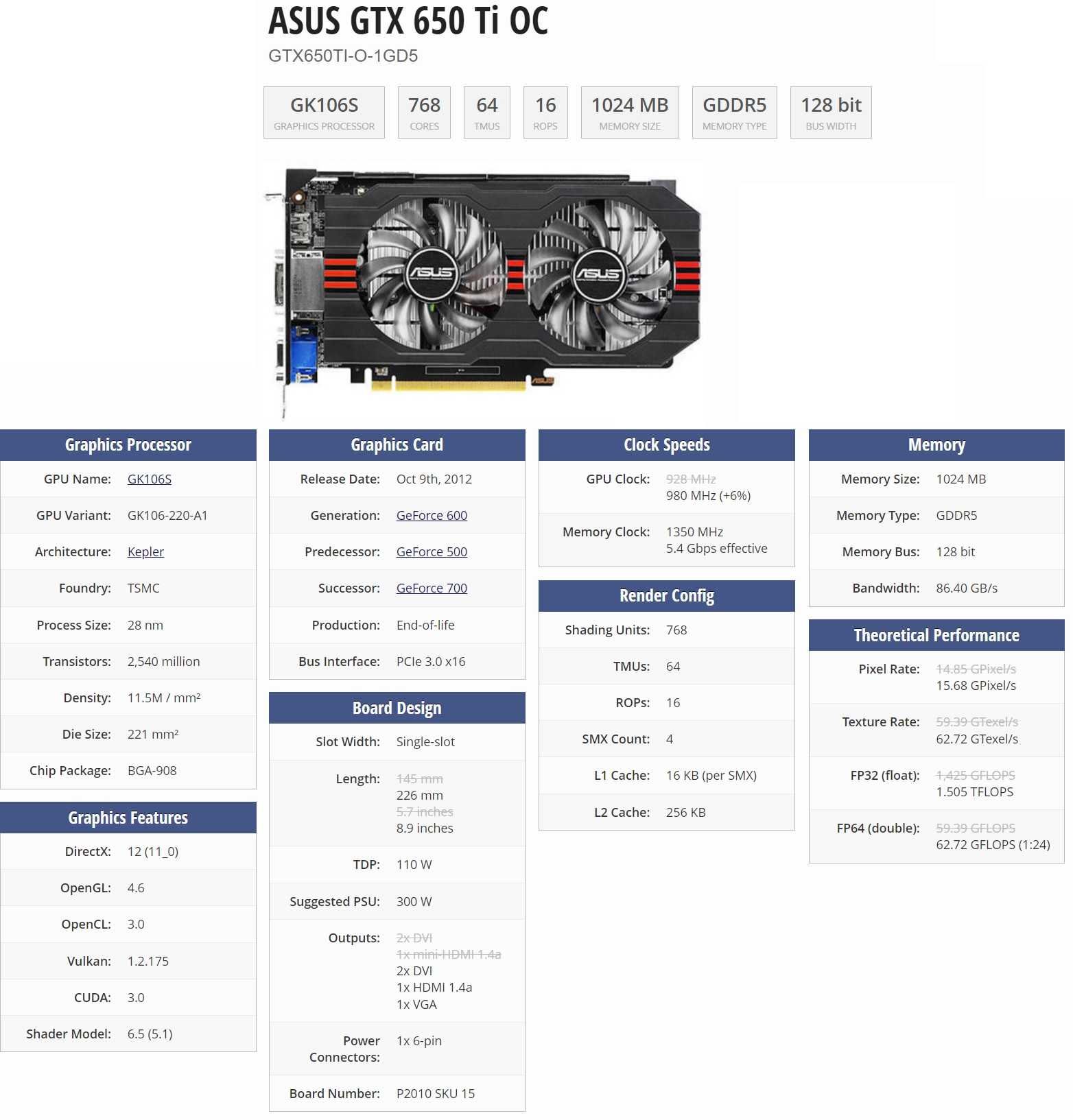1073x1120 pixels.
Task: Click the 11.5M / mm² density value
Action: [x=164, y=698]
